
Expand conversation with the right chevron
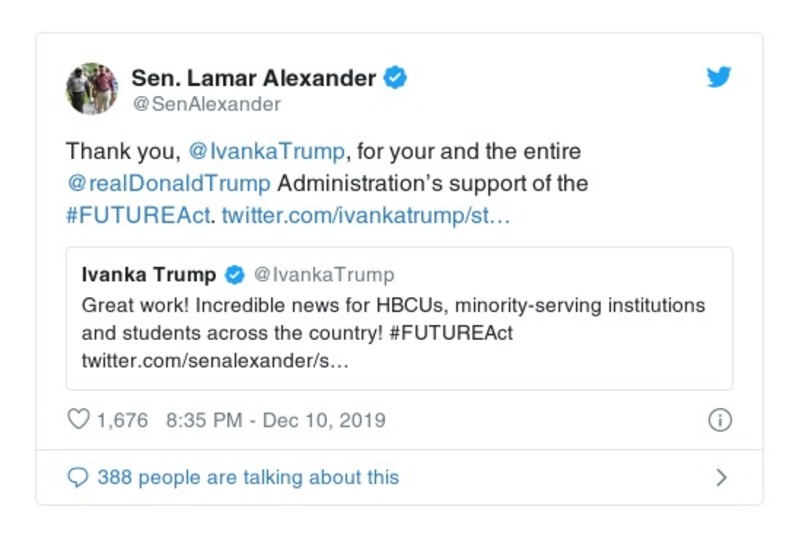pos(721,478)
